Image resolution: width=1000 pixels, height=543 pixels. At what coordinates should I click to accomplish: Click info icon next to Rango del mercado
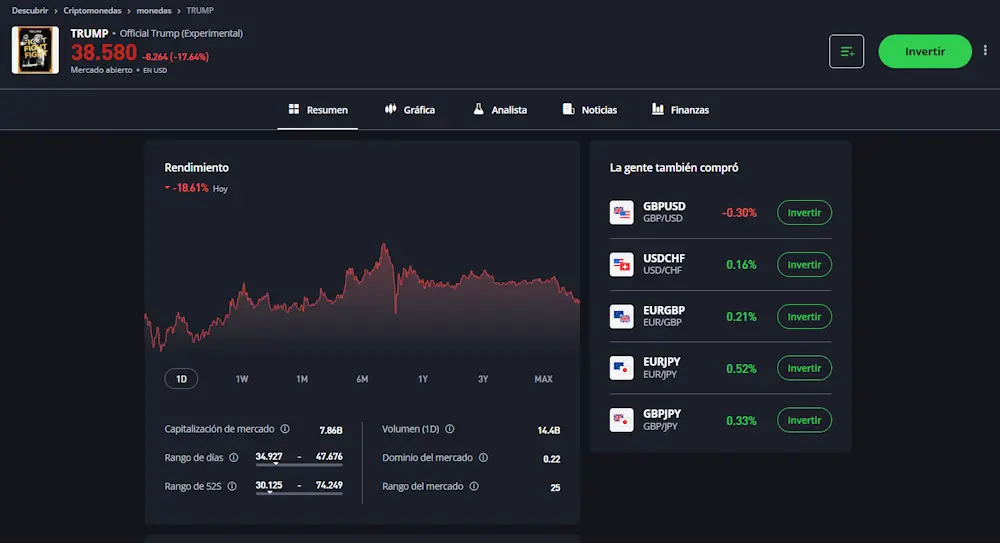click(x=474, y=486)
